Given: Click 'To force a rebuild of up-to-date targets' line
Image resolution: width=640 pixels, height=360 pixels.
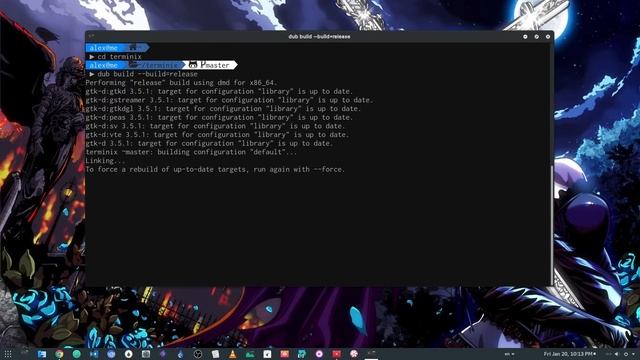Looking at the screenshot, I should coord(215,169).
